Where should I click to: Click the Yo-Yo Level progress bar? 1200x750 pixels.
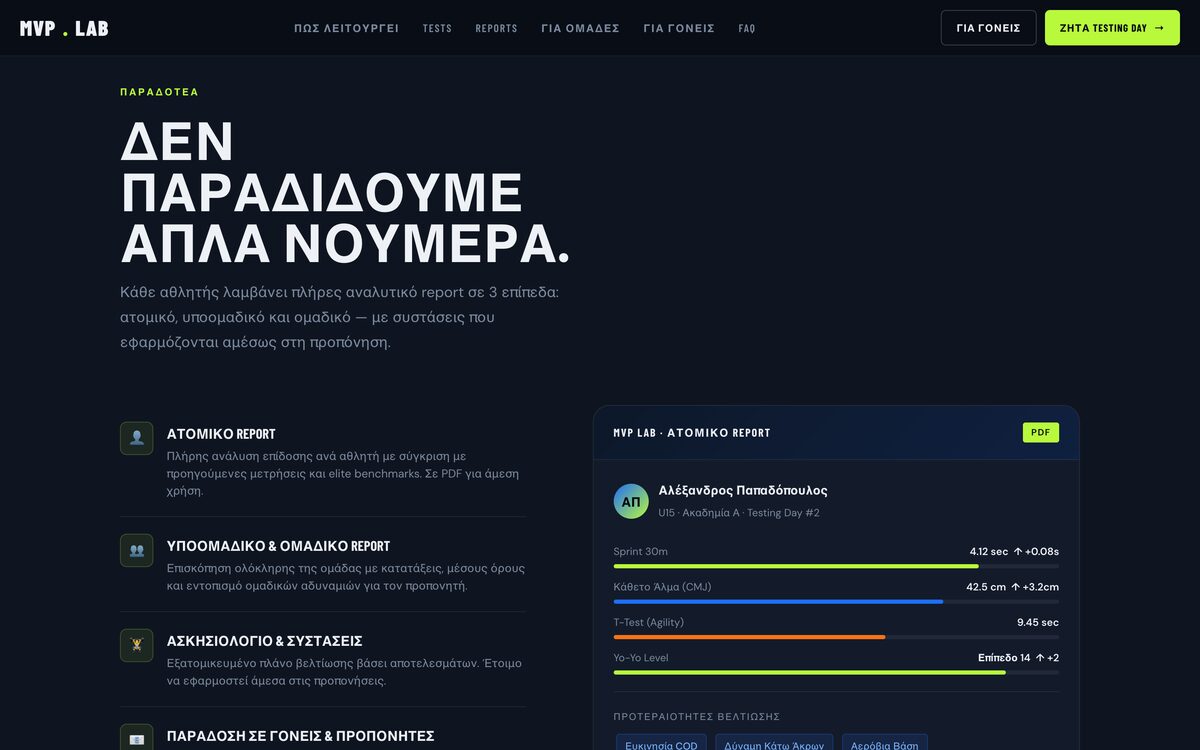[x=836, y=672]
